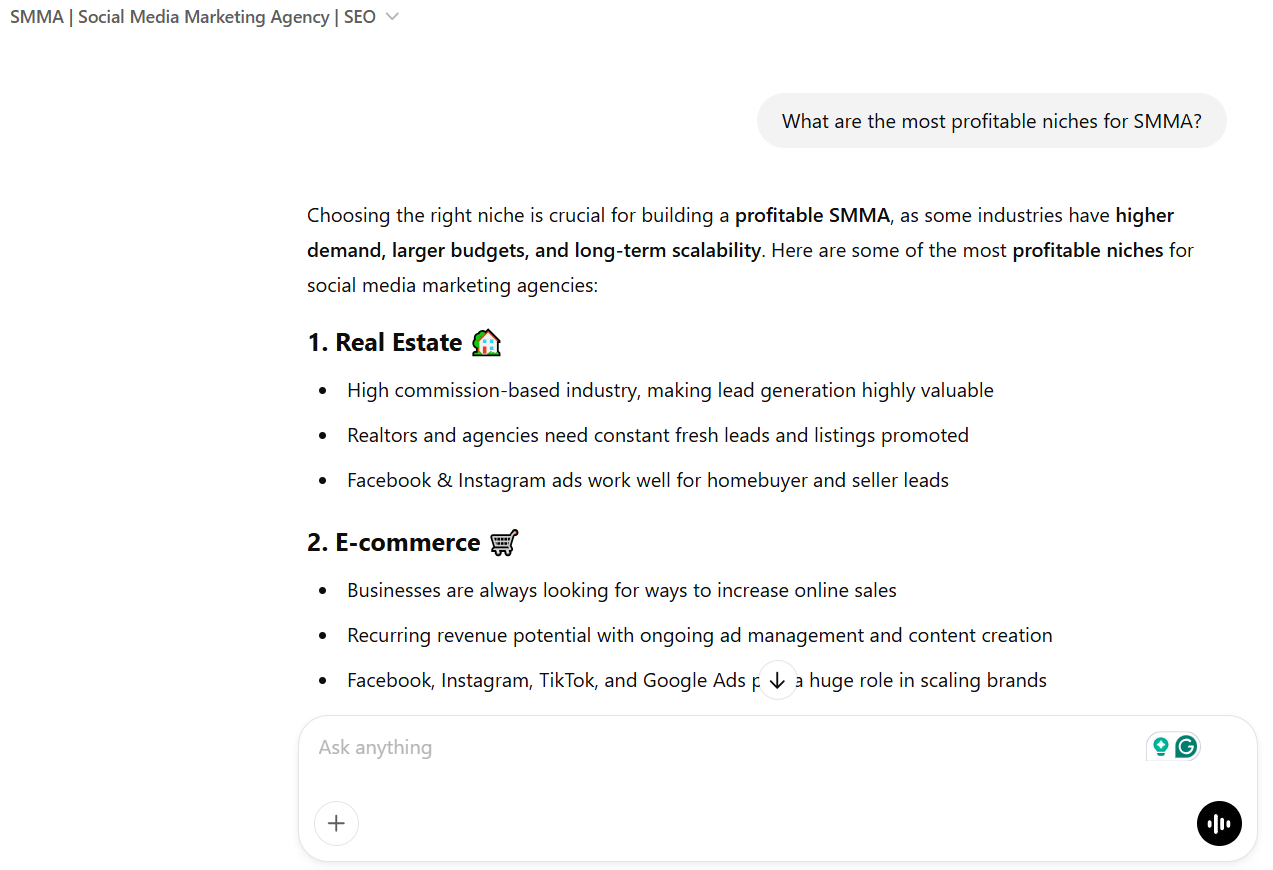Open the SMMA Social Media Marketing Agency title menu

(x=193, y=17)
